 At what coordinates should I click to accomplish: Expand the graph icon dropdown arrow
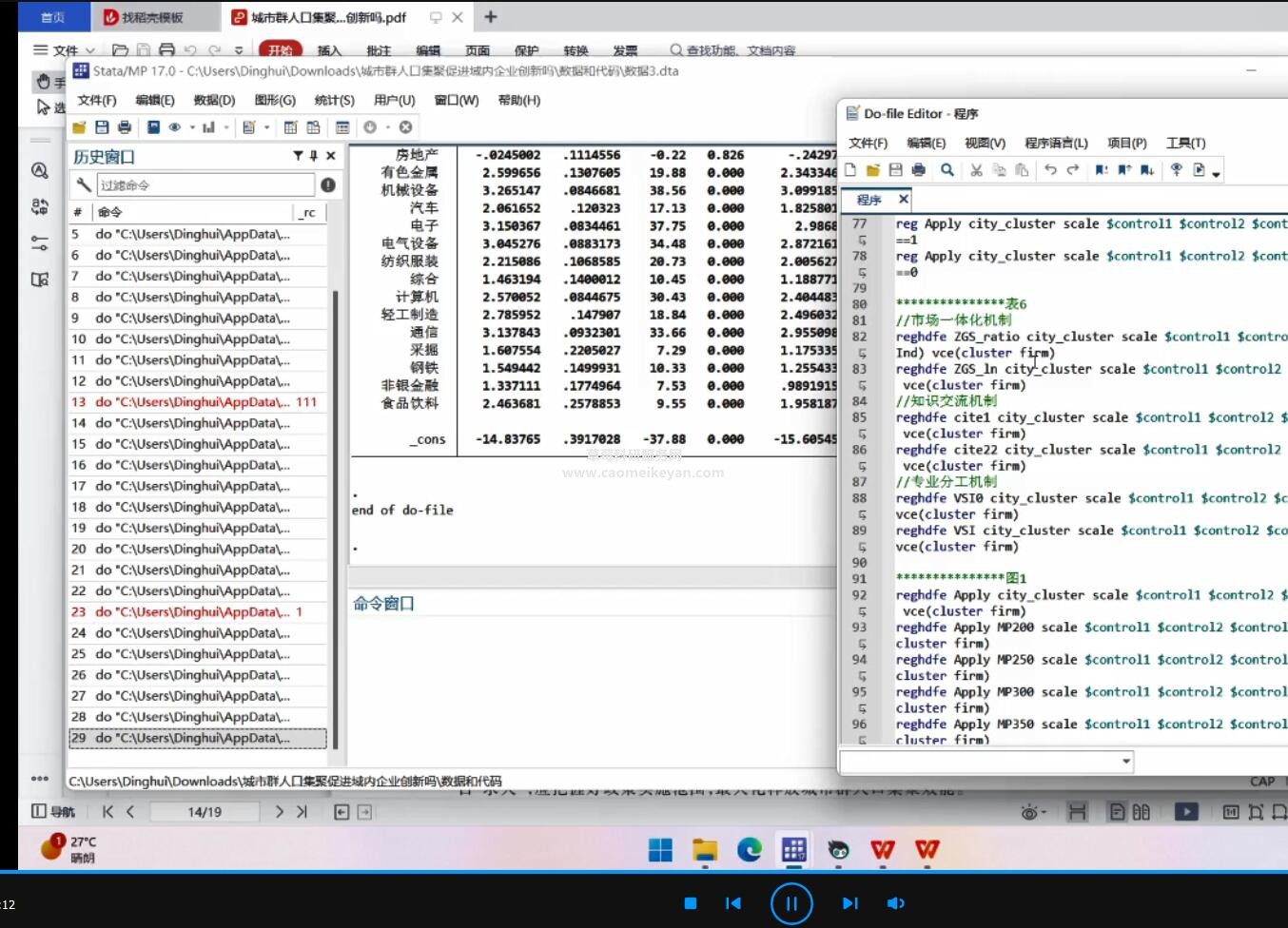[226, 127]
